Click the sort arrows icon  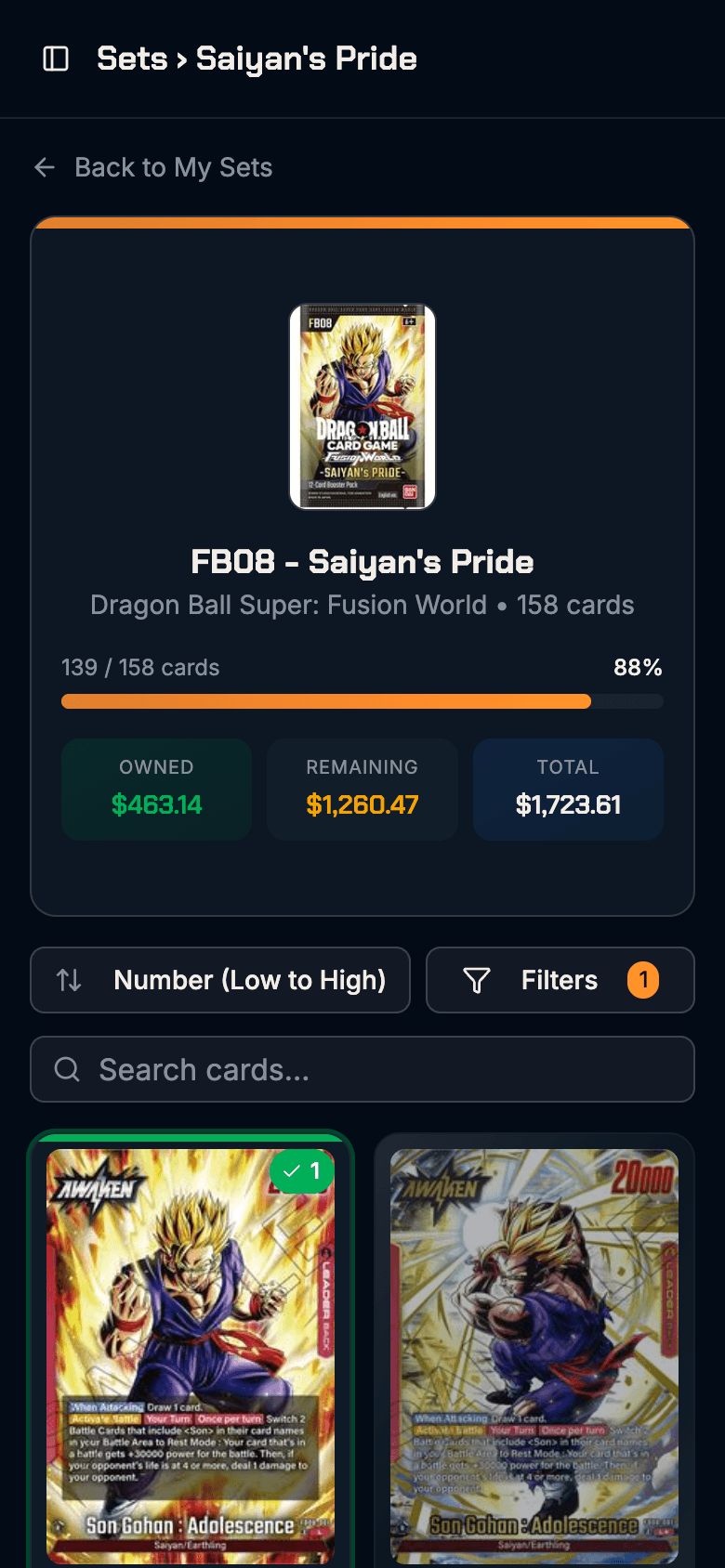[70, 980]
